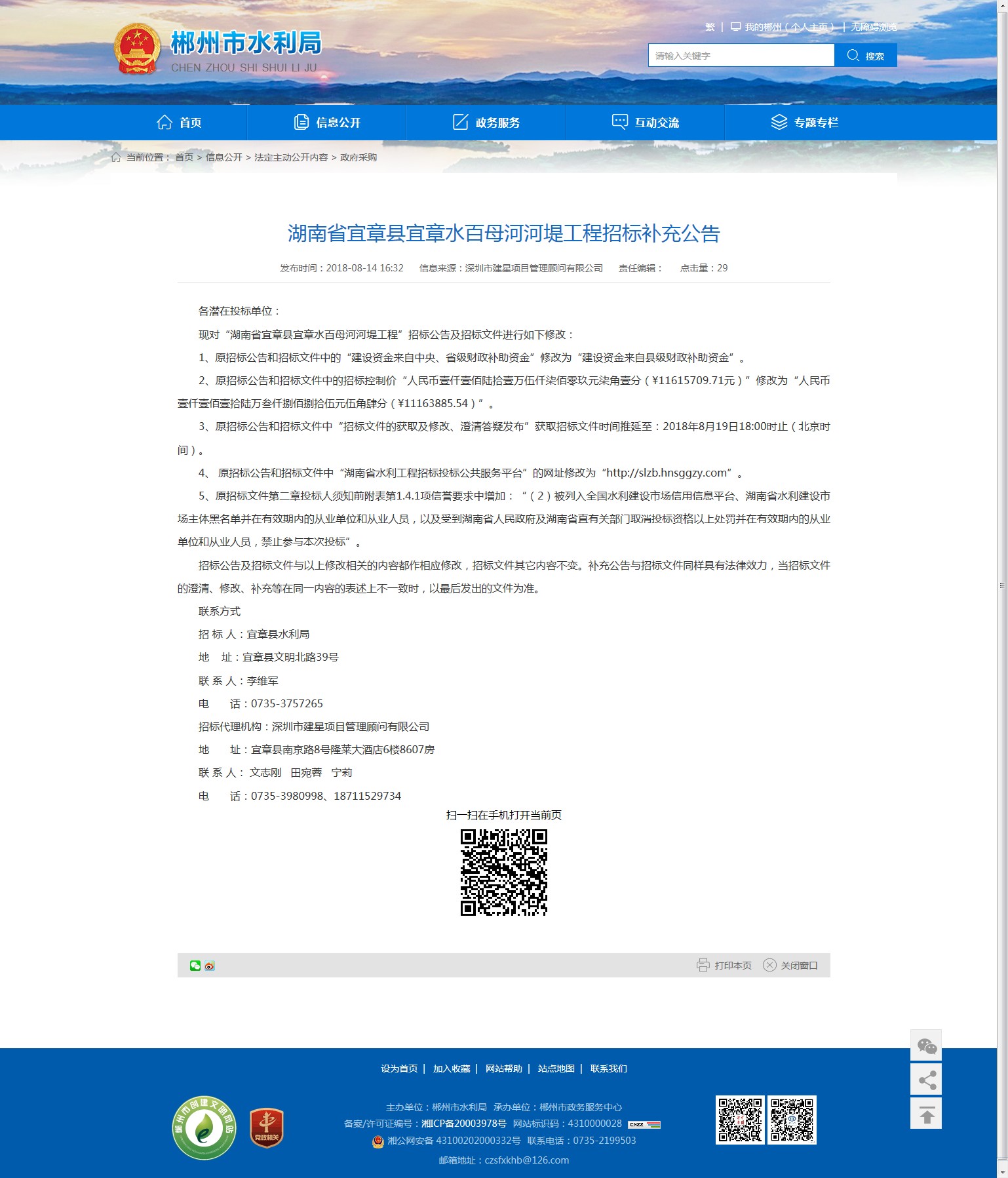Click the national emblem site logo
Viewport: 1008px width, 1178px height.
point(137,49)
